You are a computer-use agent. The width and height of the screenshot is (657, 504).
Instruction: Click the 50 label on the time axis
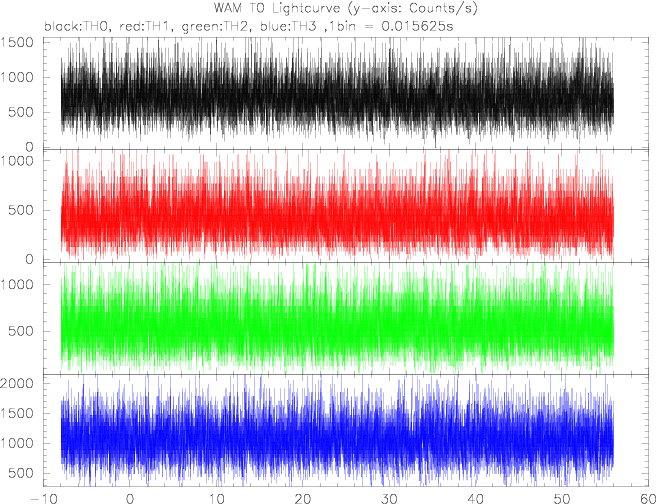[x=562, y=499]
